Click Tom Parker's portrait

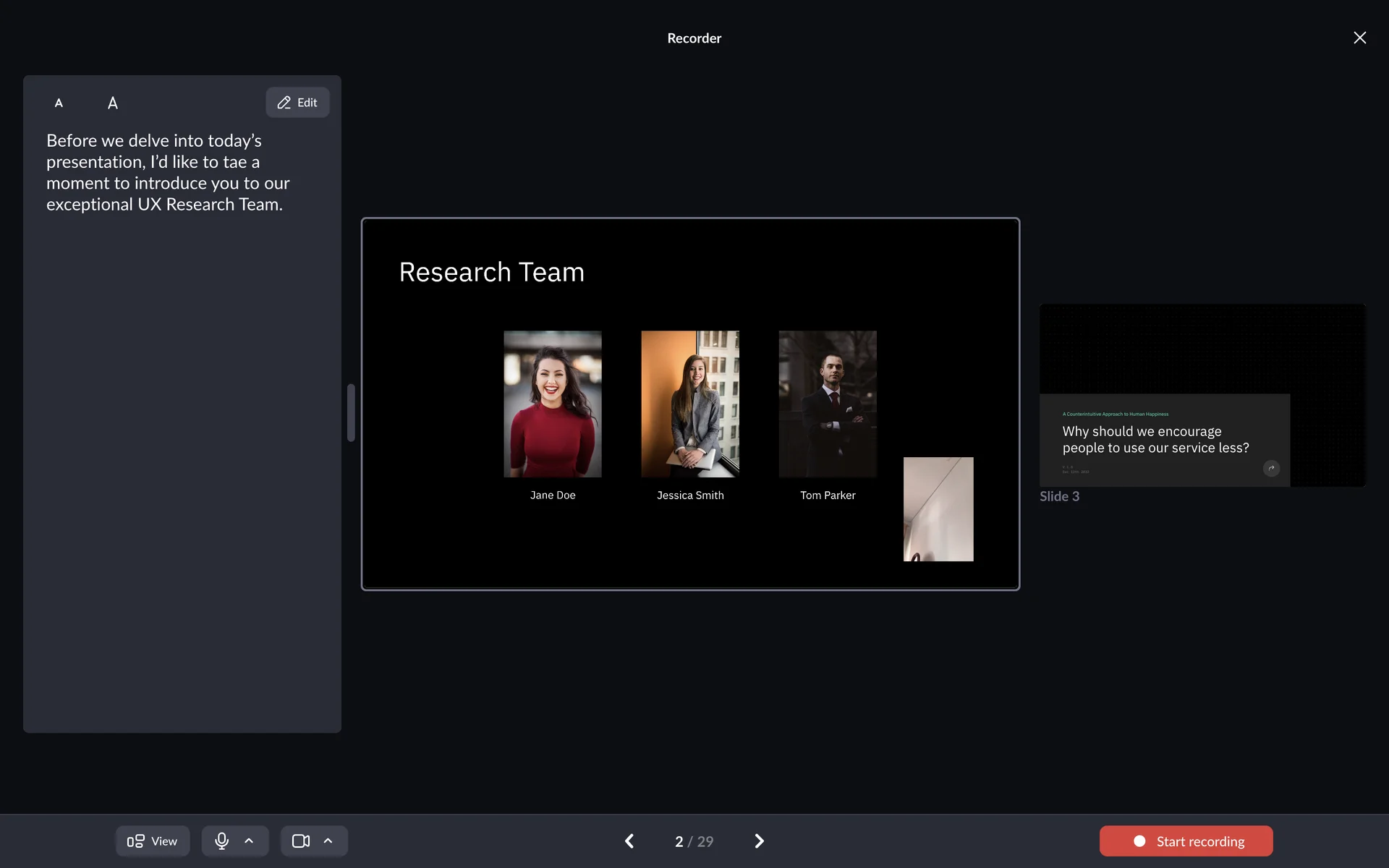point(828,404)
